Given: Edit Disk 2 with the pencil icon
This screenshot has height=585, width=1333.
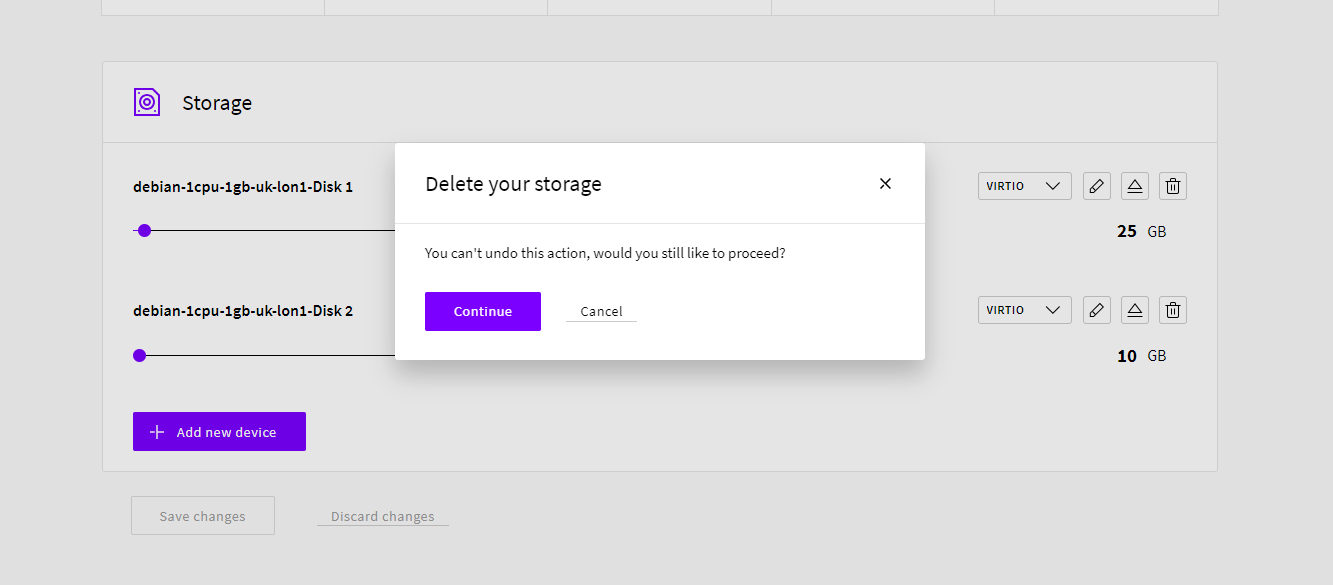Looking at the screenshot, I should [x=1097, y=310].
